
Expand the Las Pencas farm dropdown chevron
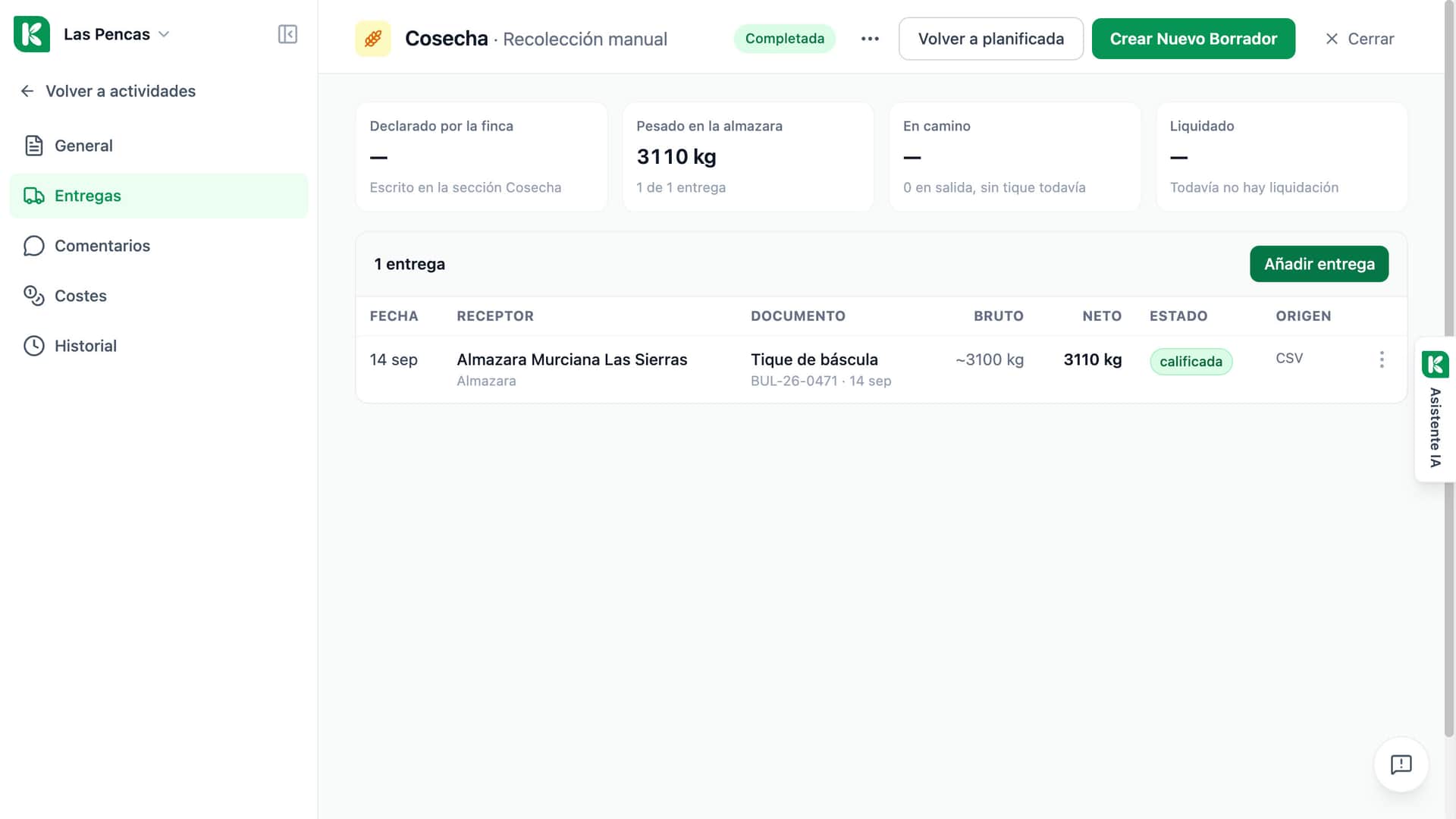[x=164, y=34]
